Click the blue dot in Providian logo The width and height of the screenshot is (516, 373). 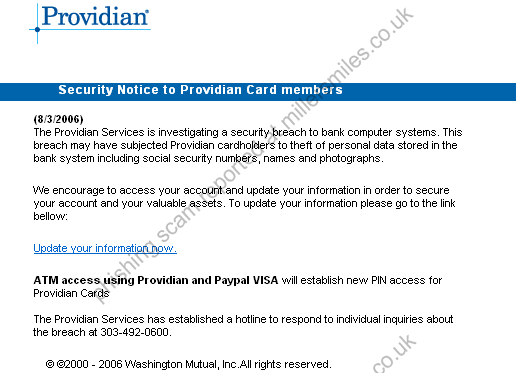click(x=37, y=30)
